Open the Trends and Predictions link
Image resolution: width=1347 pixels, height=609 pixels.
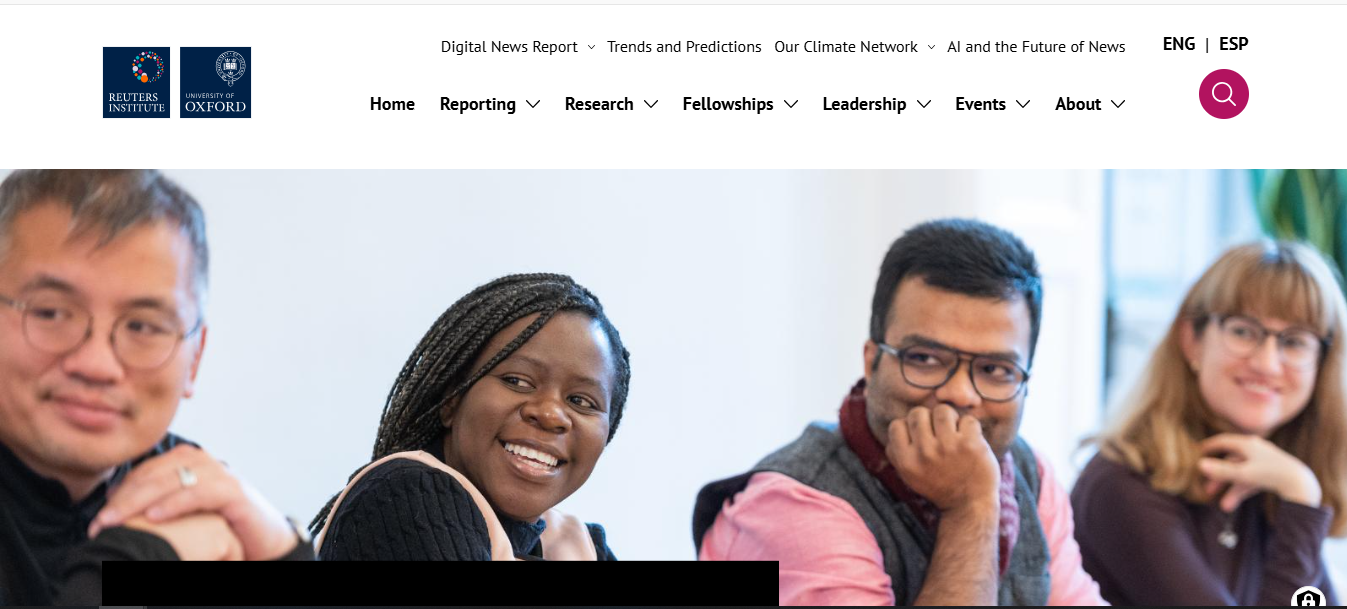684,47
